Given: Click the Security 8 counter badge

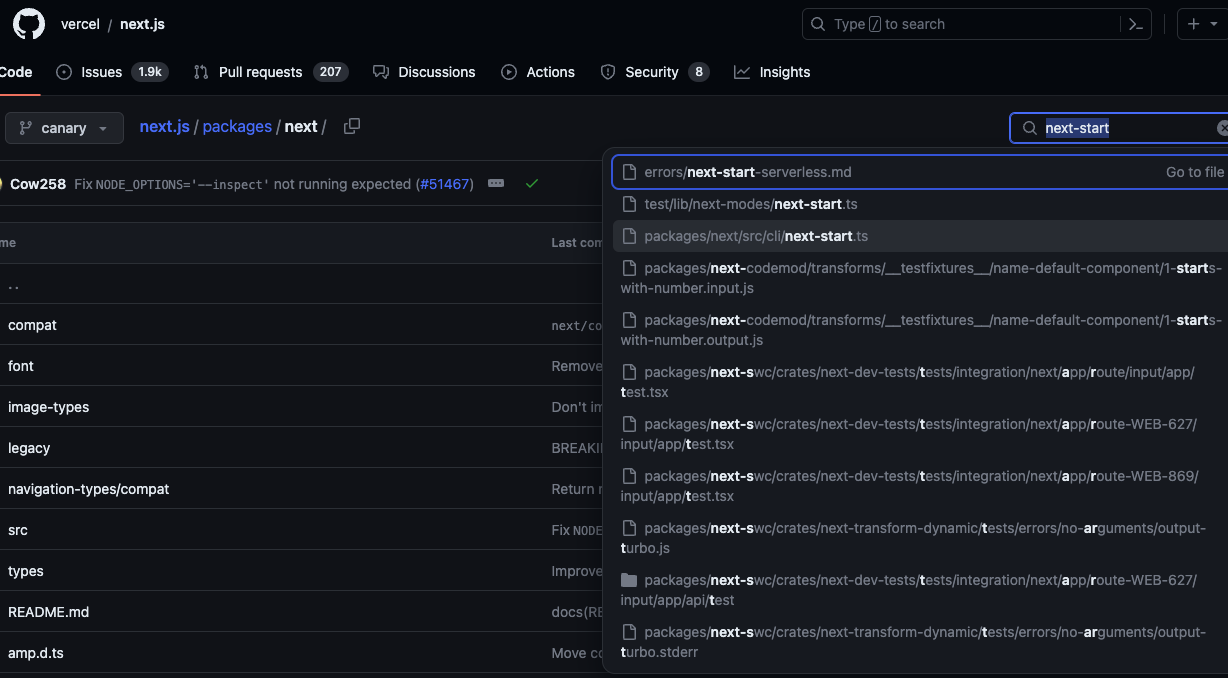Looking at the screenshot, I should coord(698,72).
